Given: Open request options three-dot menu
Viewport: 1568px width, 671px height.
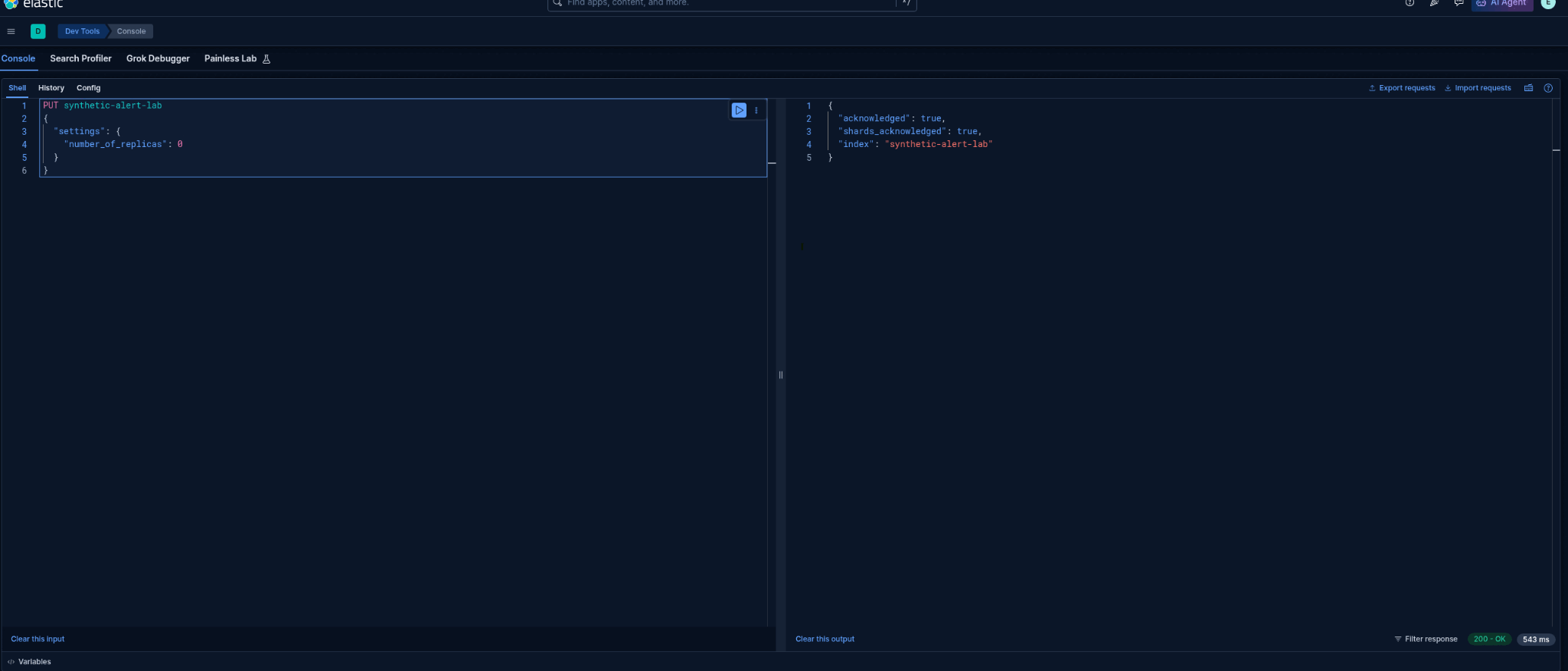Looking at the screenshot, I should tap(756, 110).
